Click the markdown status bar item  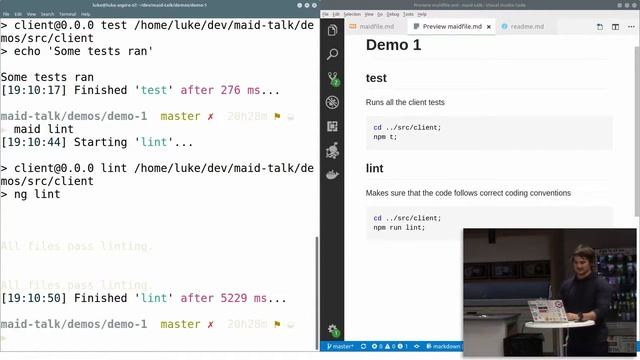coord(443,346)
